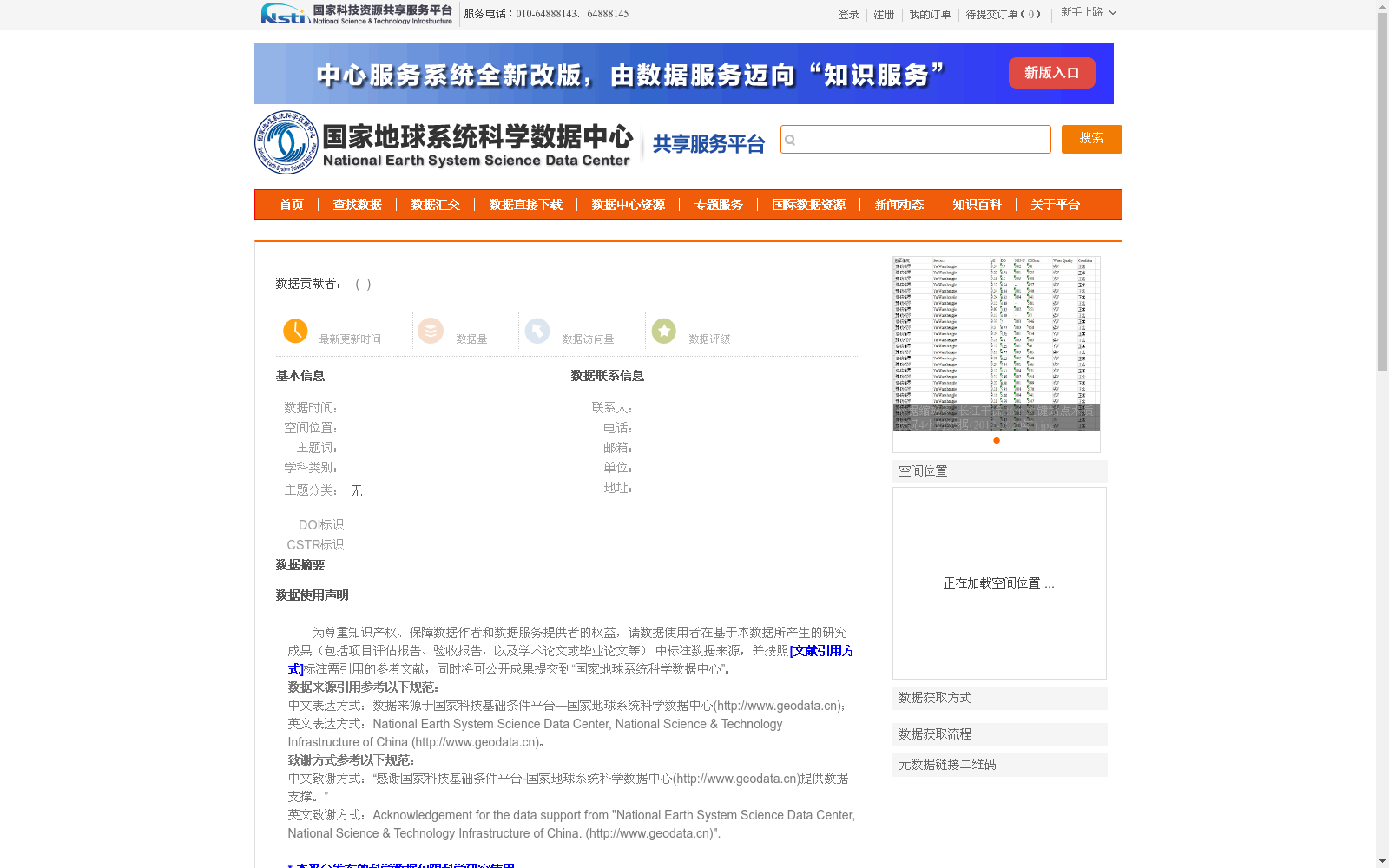Open the 国际数据资源 menu item

coord(809,205)
